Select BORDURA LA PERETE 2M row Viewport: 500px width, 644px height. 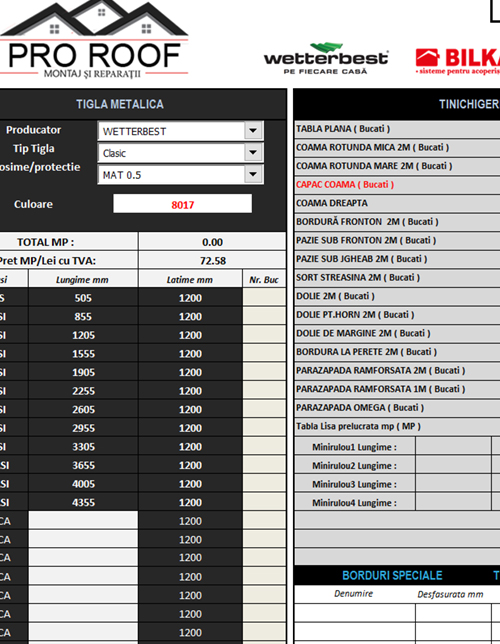(x=397, y=352)
